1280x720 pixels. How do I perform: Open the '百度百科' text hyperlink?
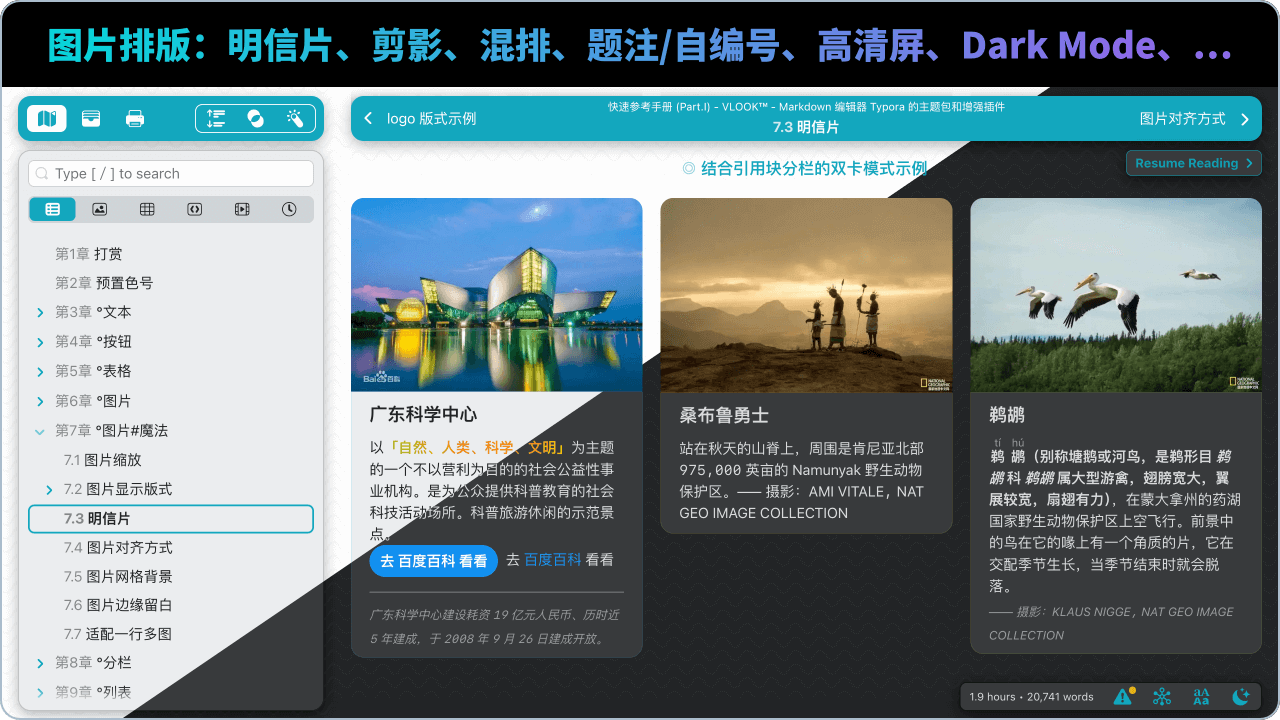point(553,560)
